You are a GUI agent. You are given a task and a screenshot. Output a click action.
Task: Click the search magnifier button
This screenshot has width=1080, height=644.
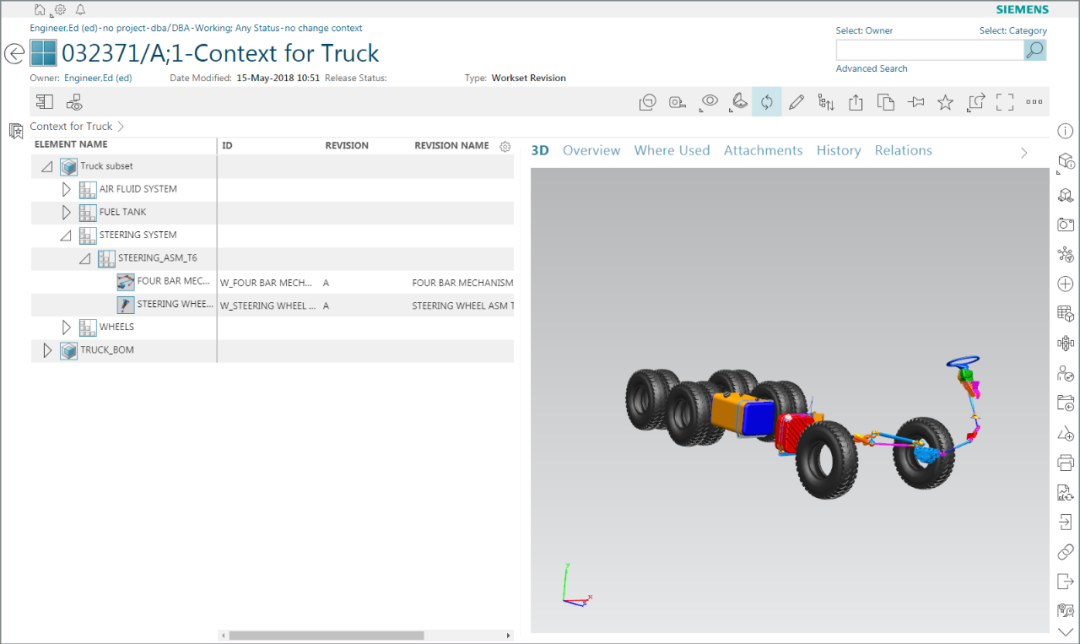point(1035,50)
